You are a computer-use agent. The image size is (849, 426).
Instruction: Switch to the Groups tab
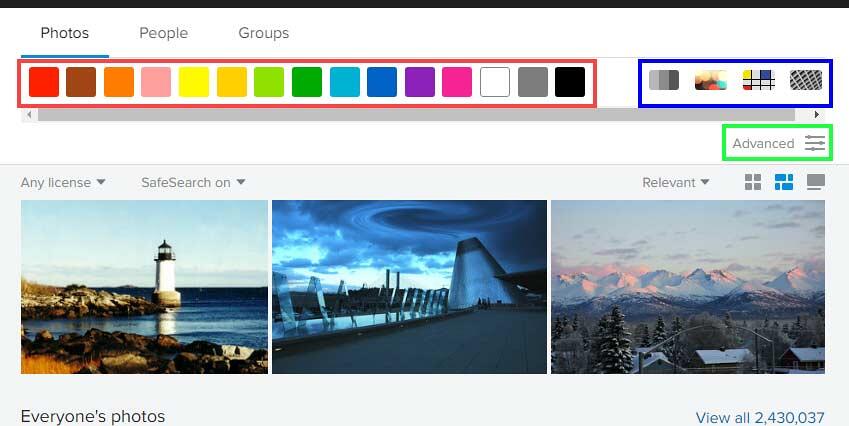264,33
